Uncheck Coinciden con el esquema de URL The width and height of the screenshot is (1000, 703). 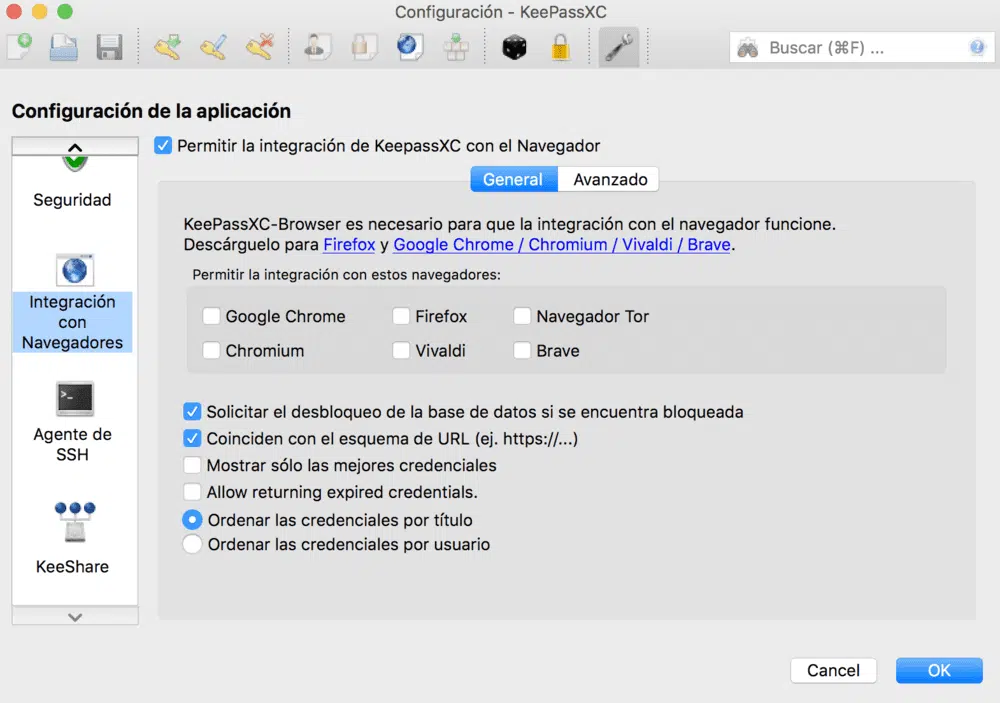192,438
